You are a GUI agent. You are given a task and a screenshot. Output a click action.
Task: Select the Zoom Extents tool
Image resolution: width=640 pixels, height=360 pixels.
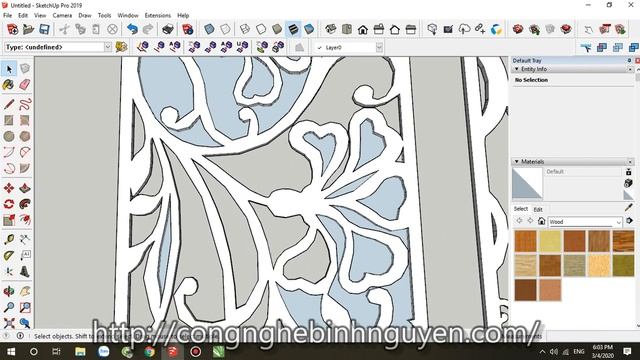9,323
